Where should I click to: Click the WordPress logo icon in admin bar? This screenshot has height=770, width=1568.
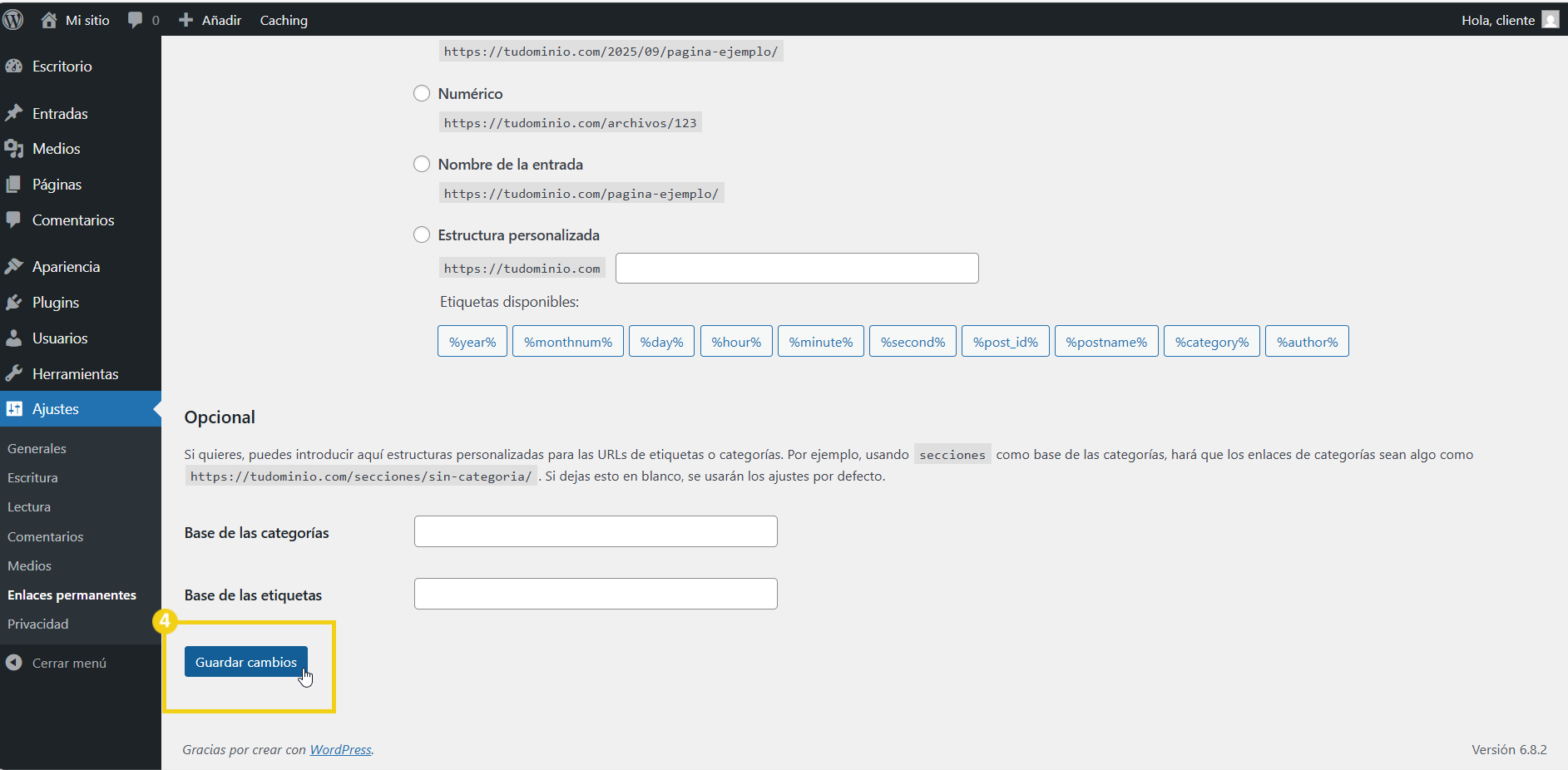13,20
